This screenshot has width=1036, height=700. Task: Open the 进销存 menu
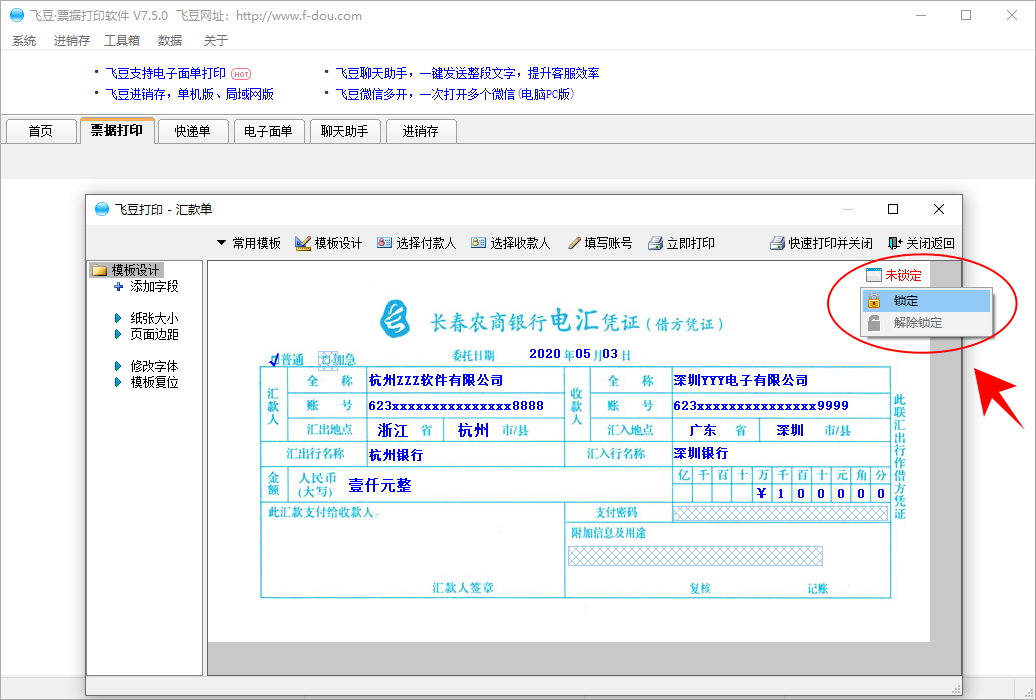tap(71, 40)
